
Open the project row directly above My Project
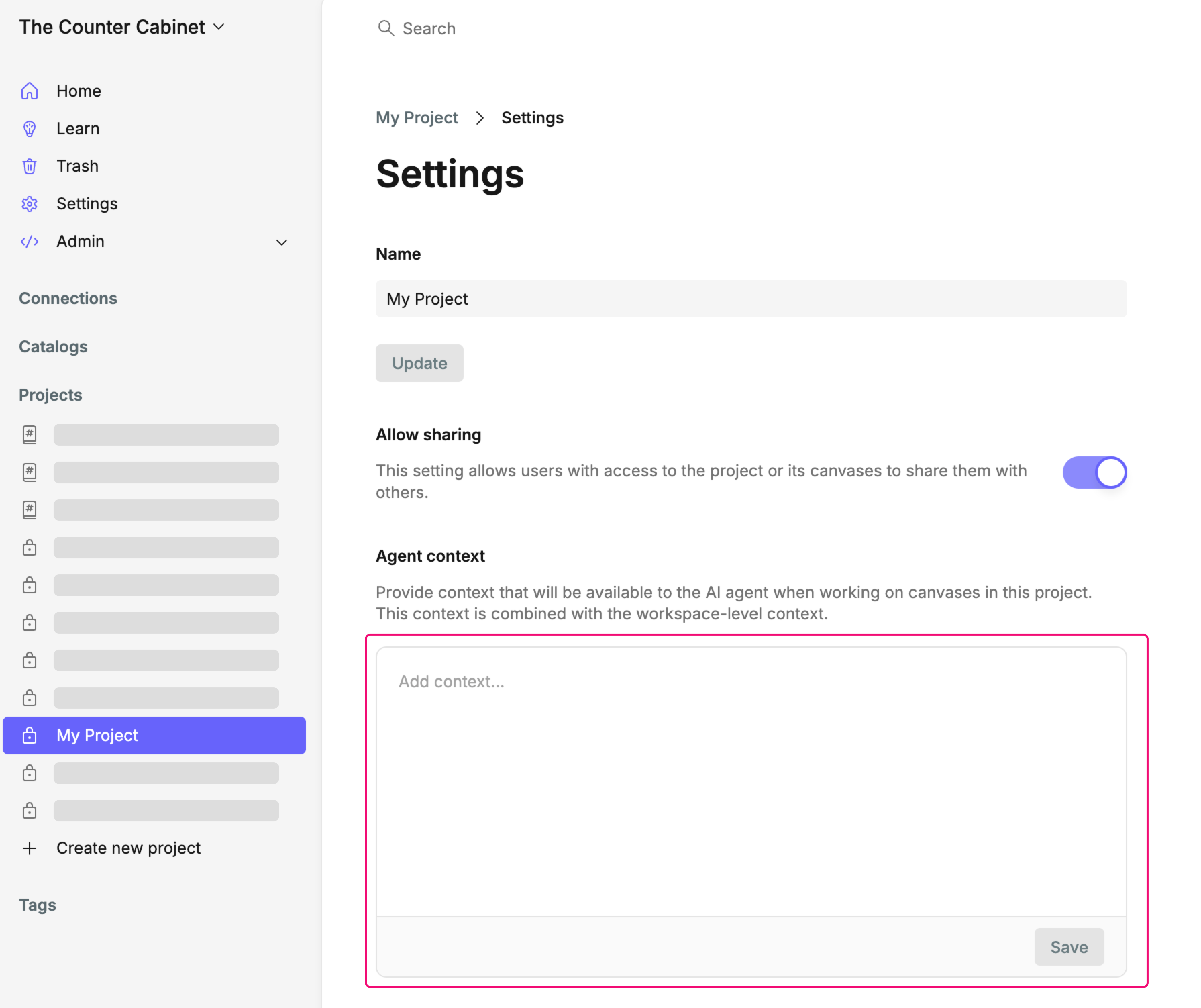(154, 698)
